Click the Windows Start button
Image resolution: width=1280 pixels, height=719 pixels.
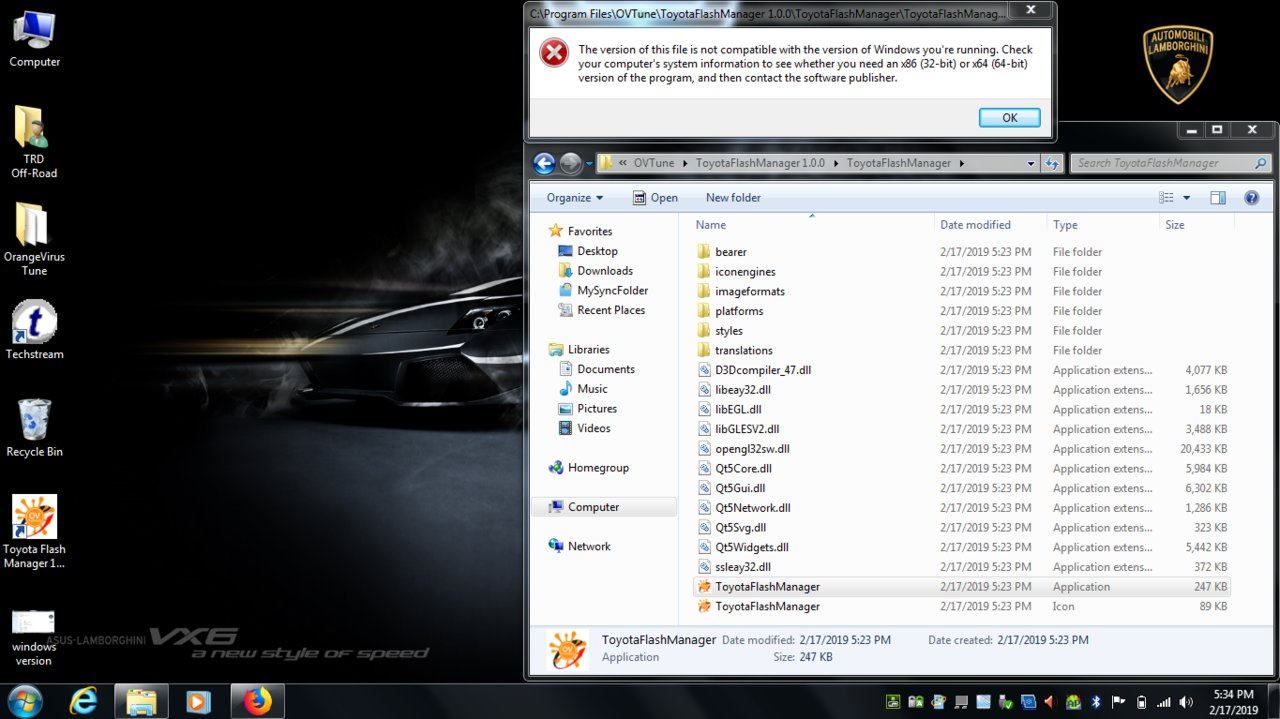tap(24, 701)
